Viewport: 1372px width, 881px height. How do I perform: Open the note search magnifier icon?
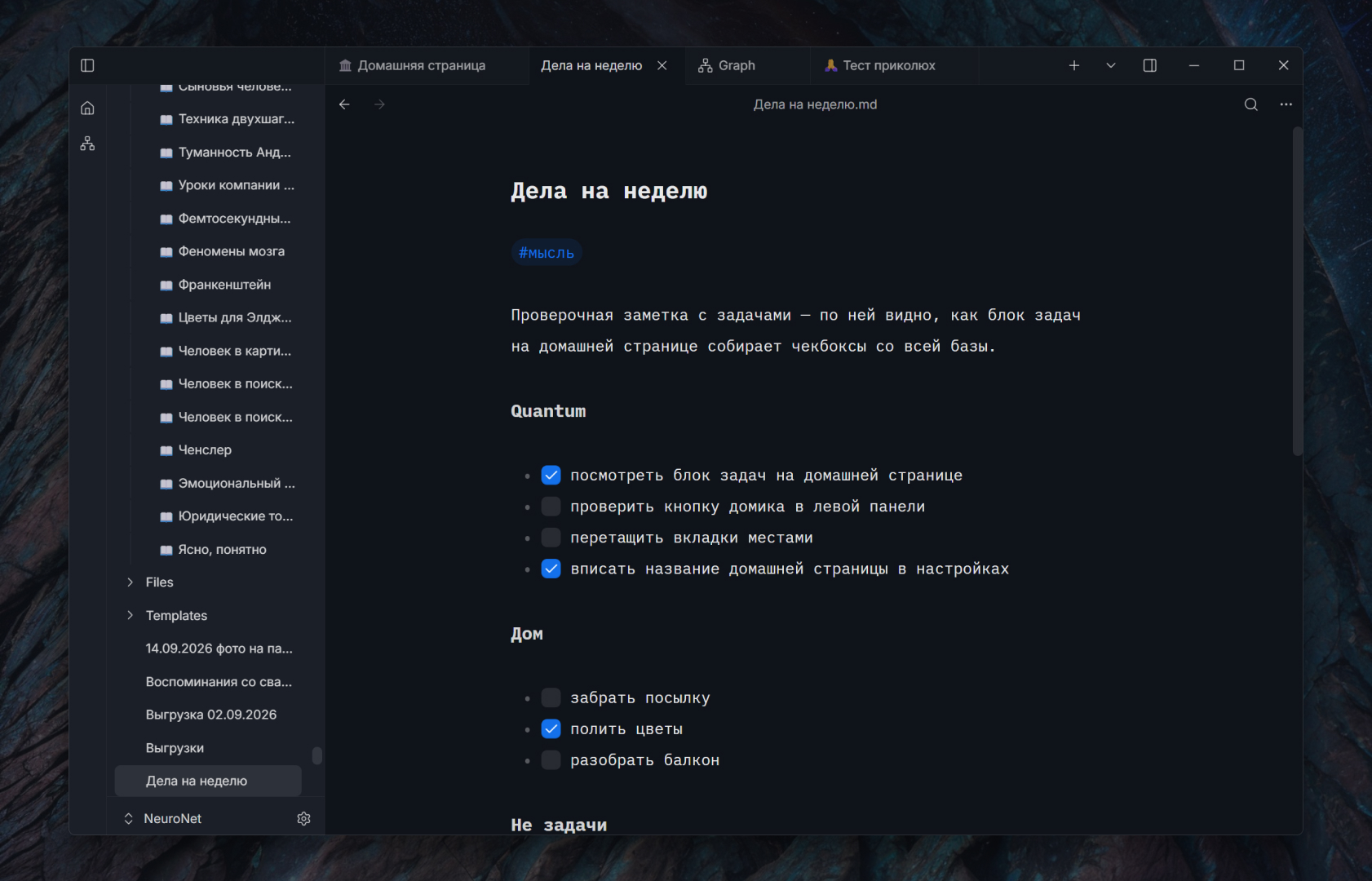(1250, 104)
